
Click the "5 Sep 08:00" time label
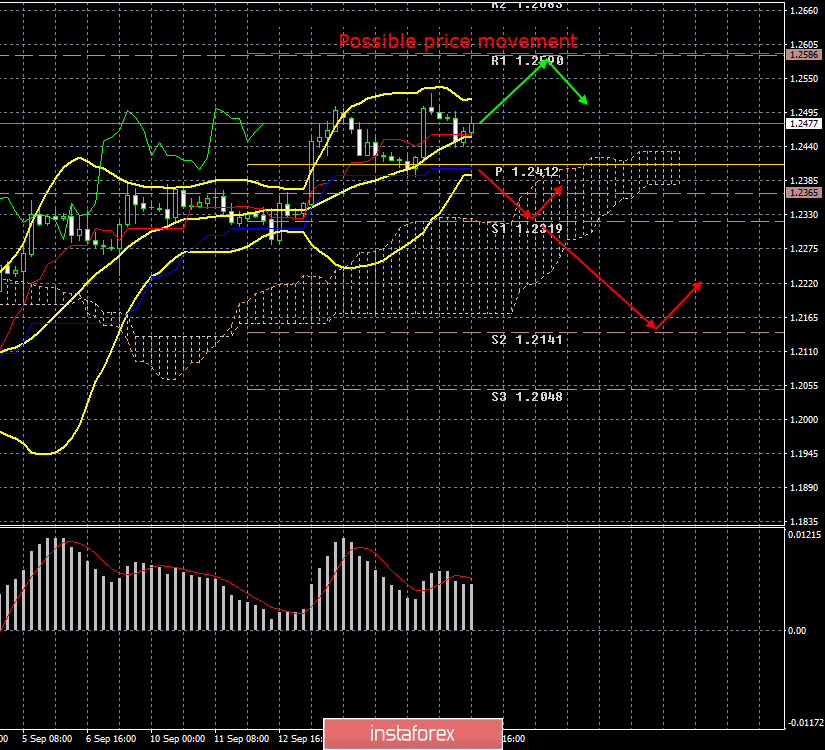(46, 740)
